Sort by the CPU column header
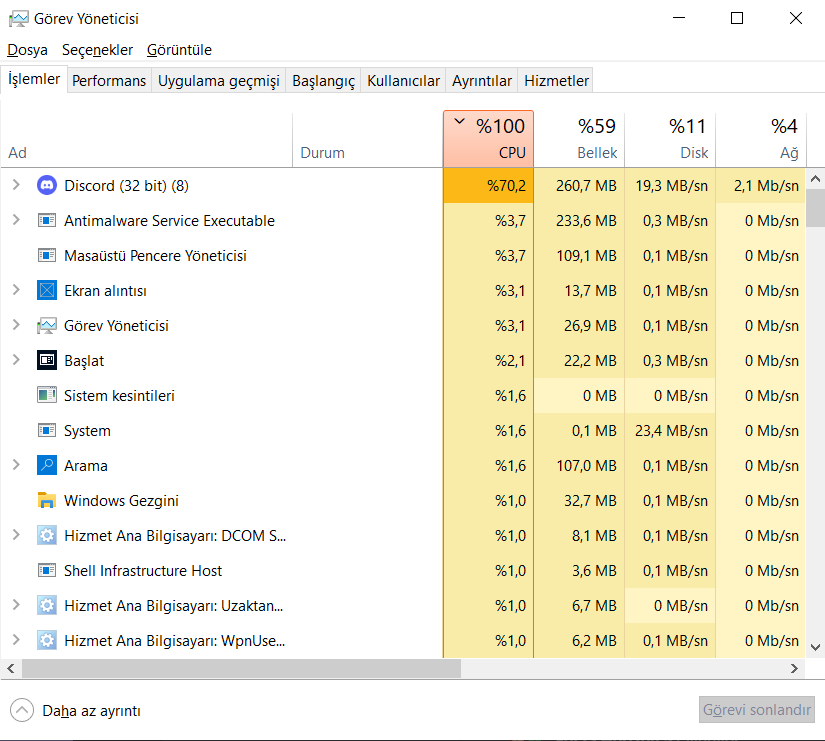Viewport: 825px width, 741px height. [488, 139]
